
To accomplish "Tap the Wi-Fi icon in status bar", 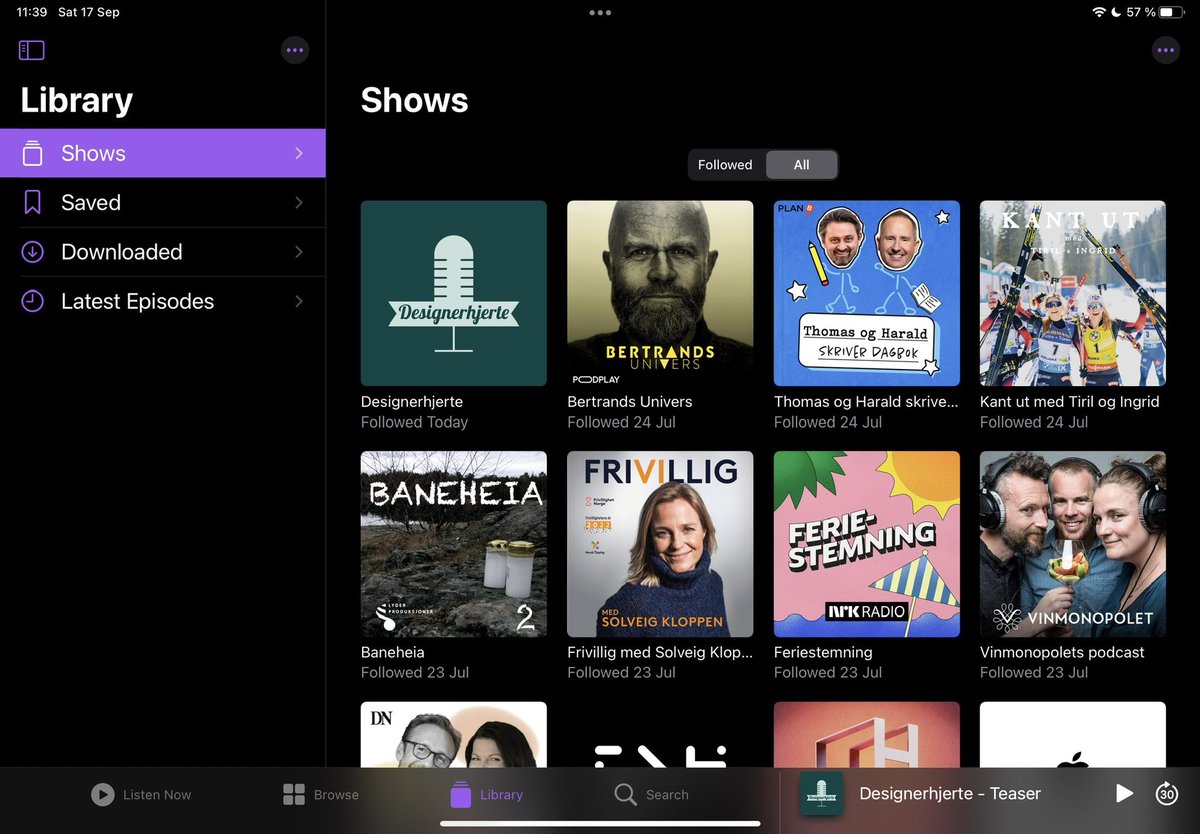I will [1100, 12].
